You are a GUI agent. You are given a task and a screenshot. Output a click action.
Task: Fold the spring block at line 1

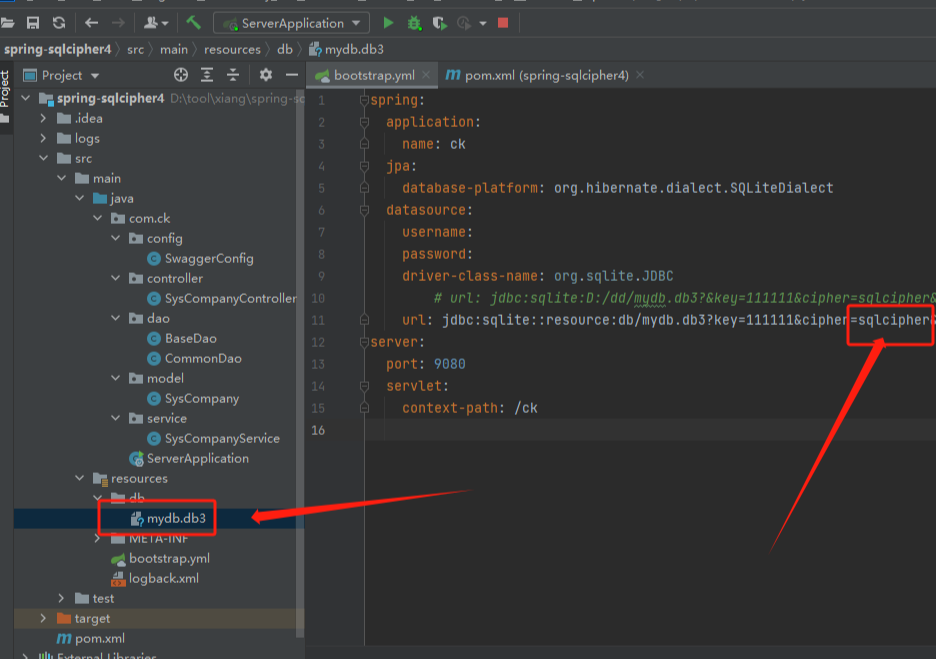click(x=364, y=100)
